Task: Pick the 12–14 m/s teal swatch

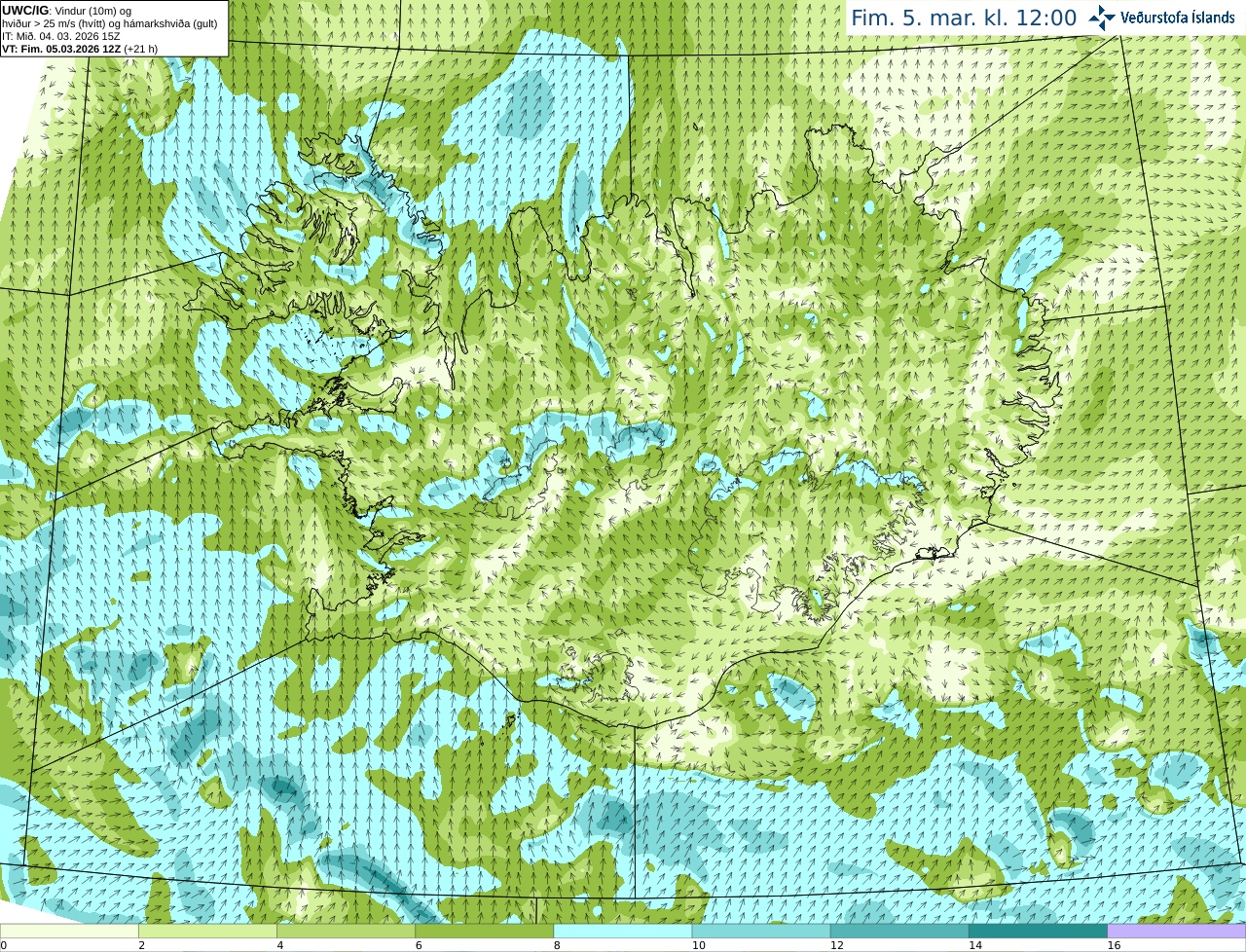Action: point(899,931)
